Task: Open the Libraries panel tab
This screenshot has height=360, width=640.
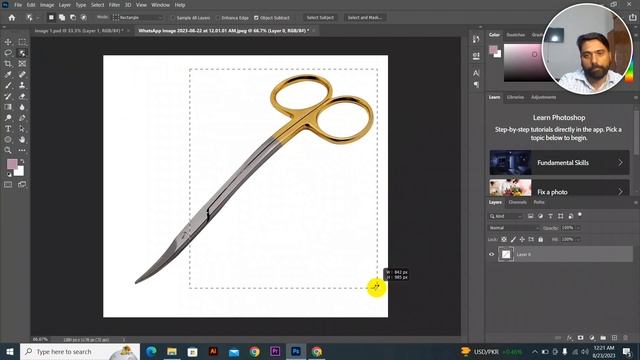Action: pos(515,97)
